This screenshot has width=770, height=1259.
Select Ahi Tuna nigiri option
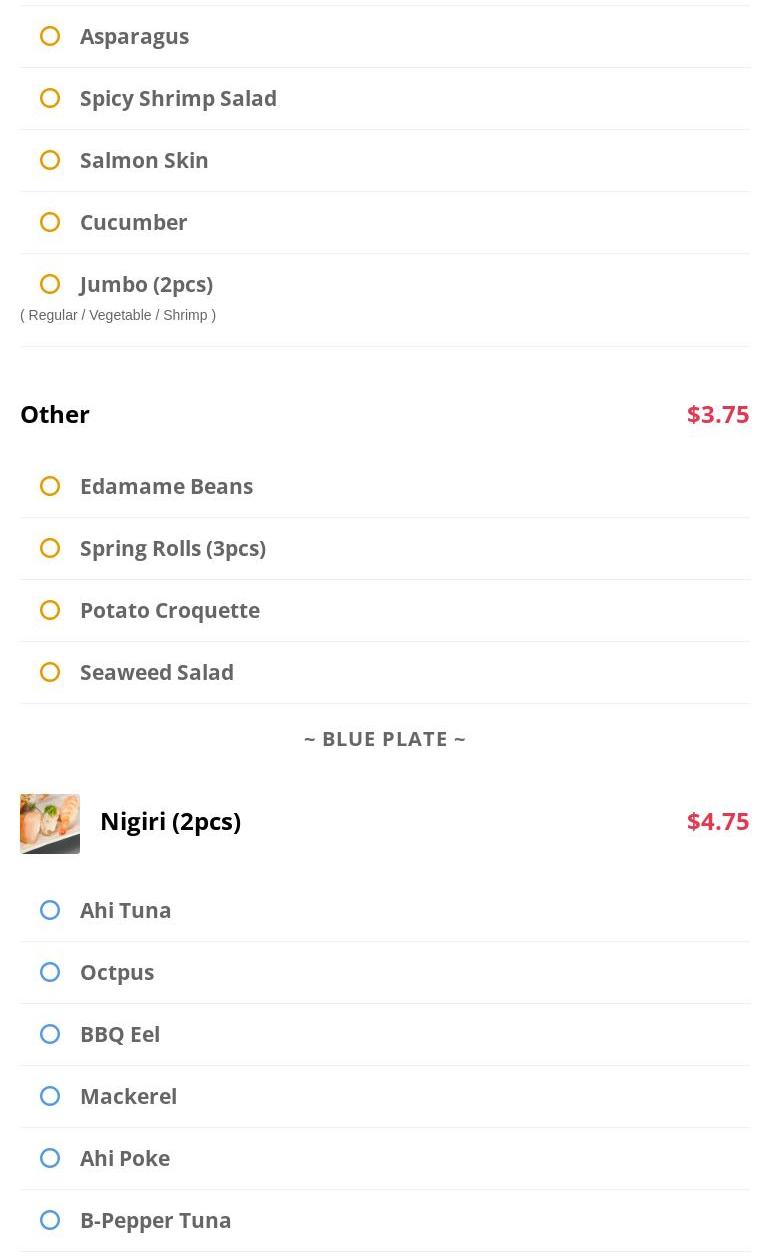pyautogui.click(x=50, y=911)
